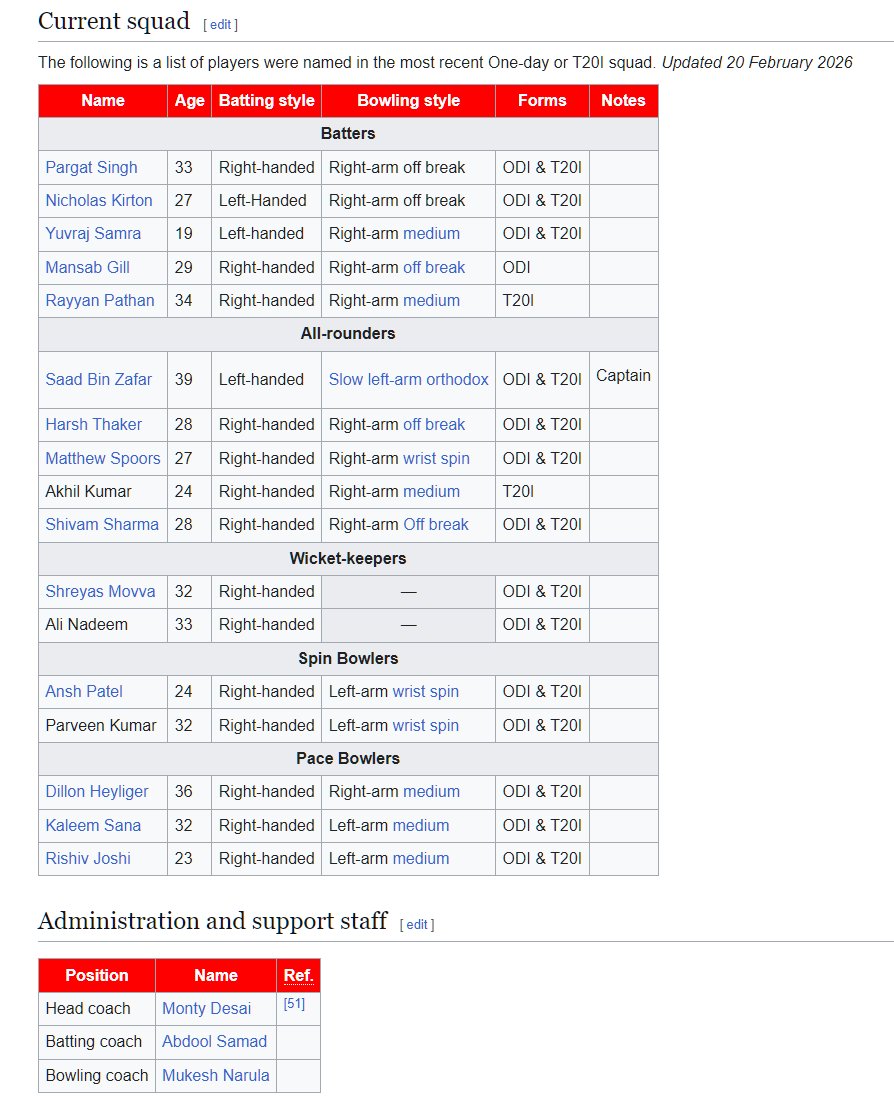This screenshot has width=894, height=1109.
Task: Edit the Administration and support staff section
Action: click(x=417, y=924)
